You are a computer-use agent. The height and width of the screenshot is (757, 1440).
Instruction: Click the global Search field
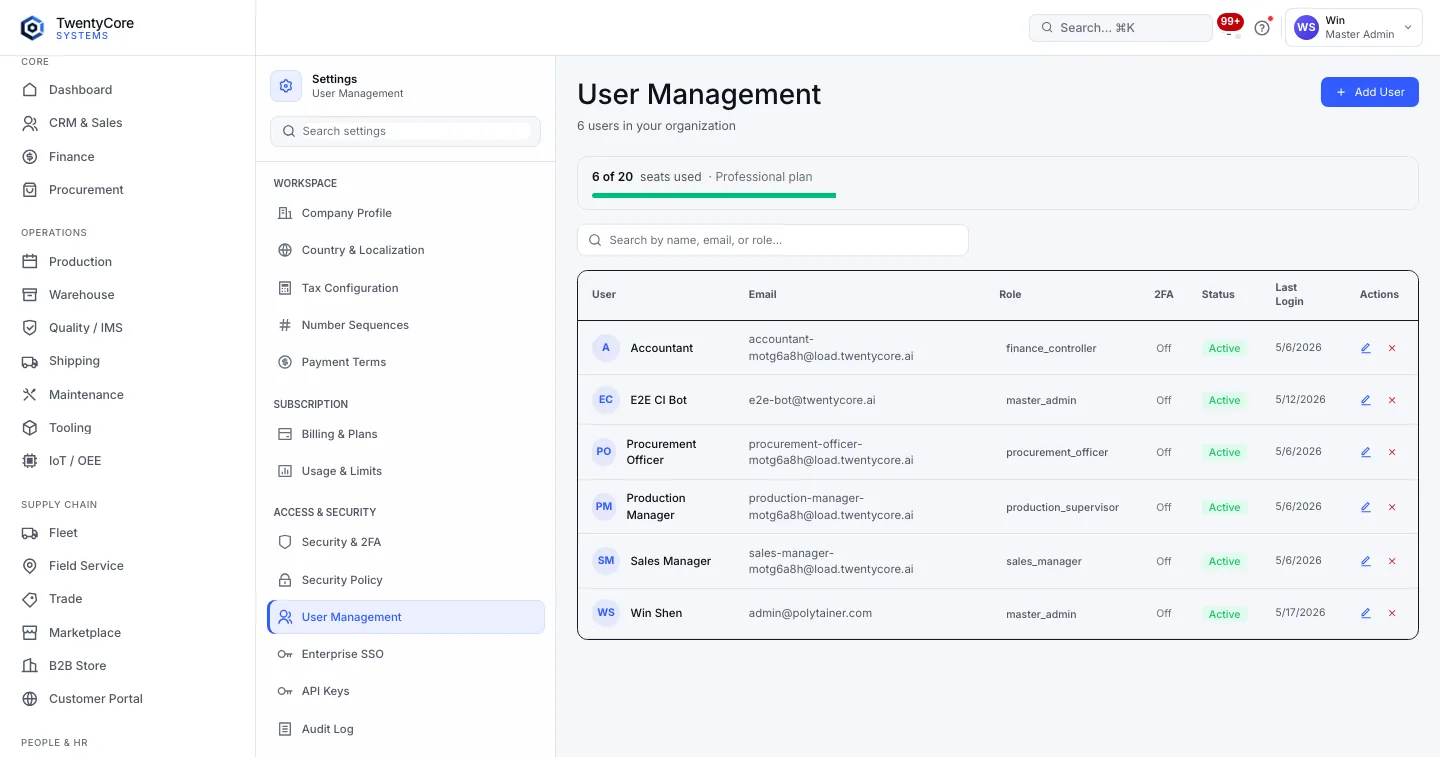point(1121,28)
